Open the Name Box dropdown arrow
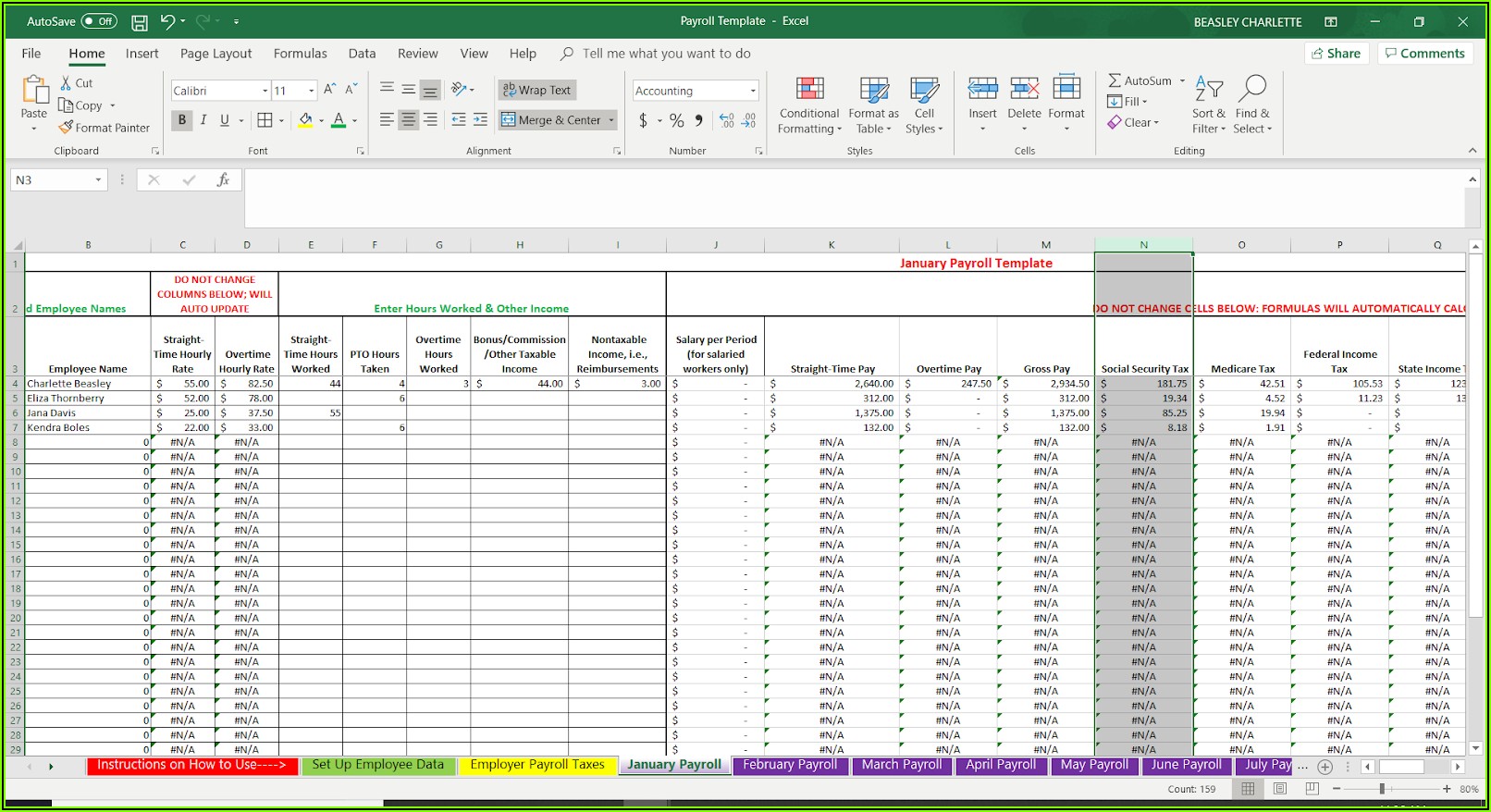1491x812 pixels. tap(98, 180)
